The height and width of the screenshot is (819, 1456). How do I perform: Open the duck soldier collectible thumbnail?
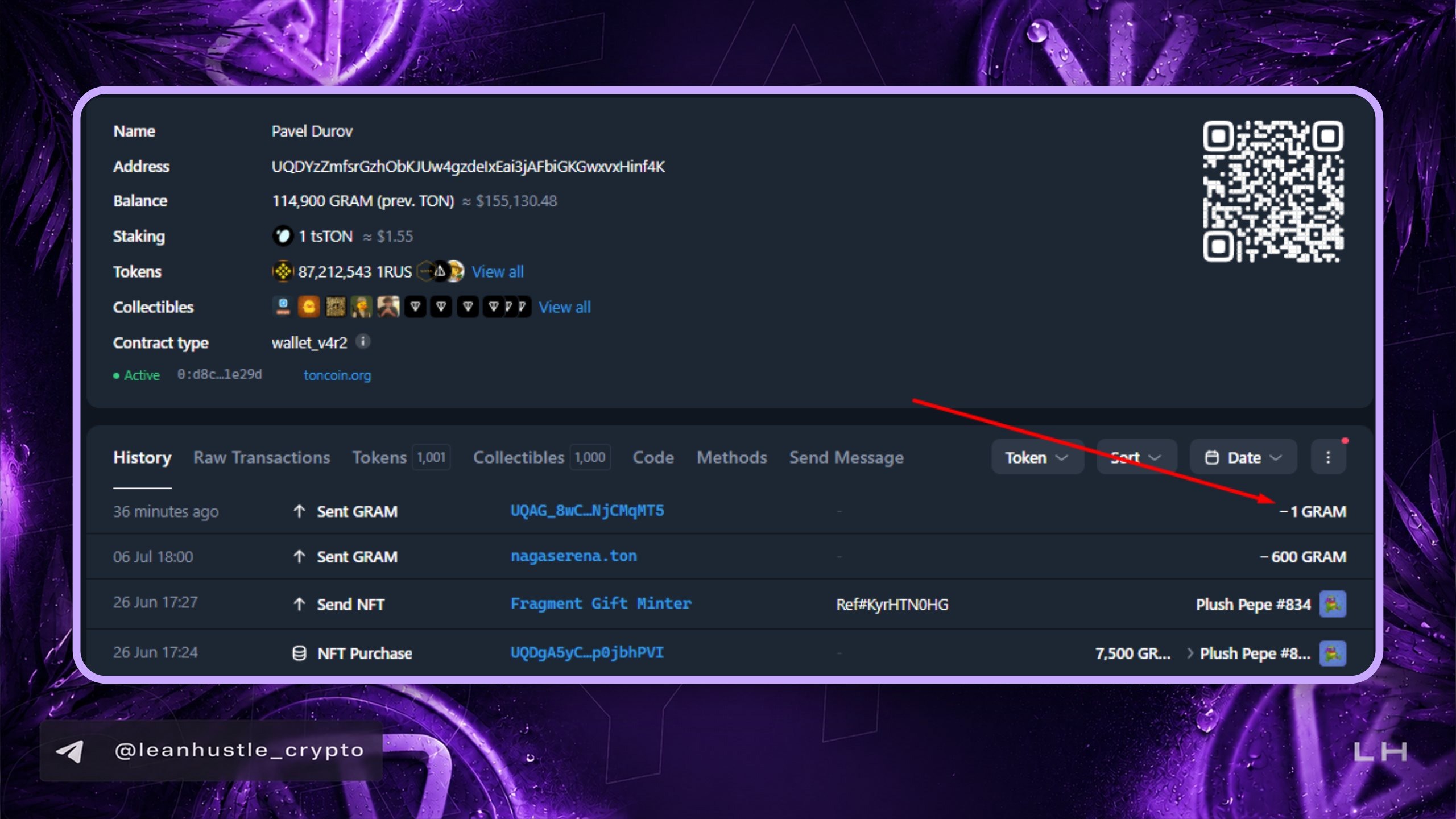362,307
